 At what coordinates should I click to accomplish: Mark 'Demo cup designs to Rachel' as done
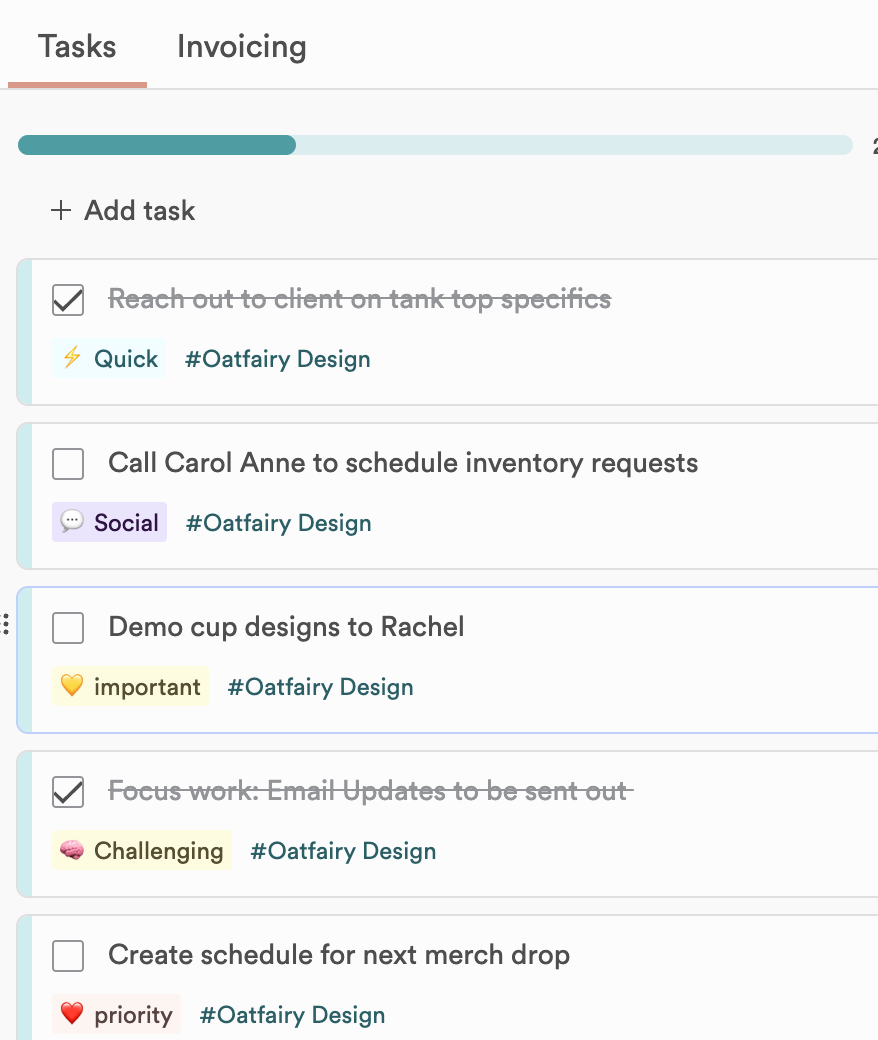pos(68,627)
